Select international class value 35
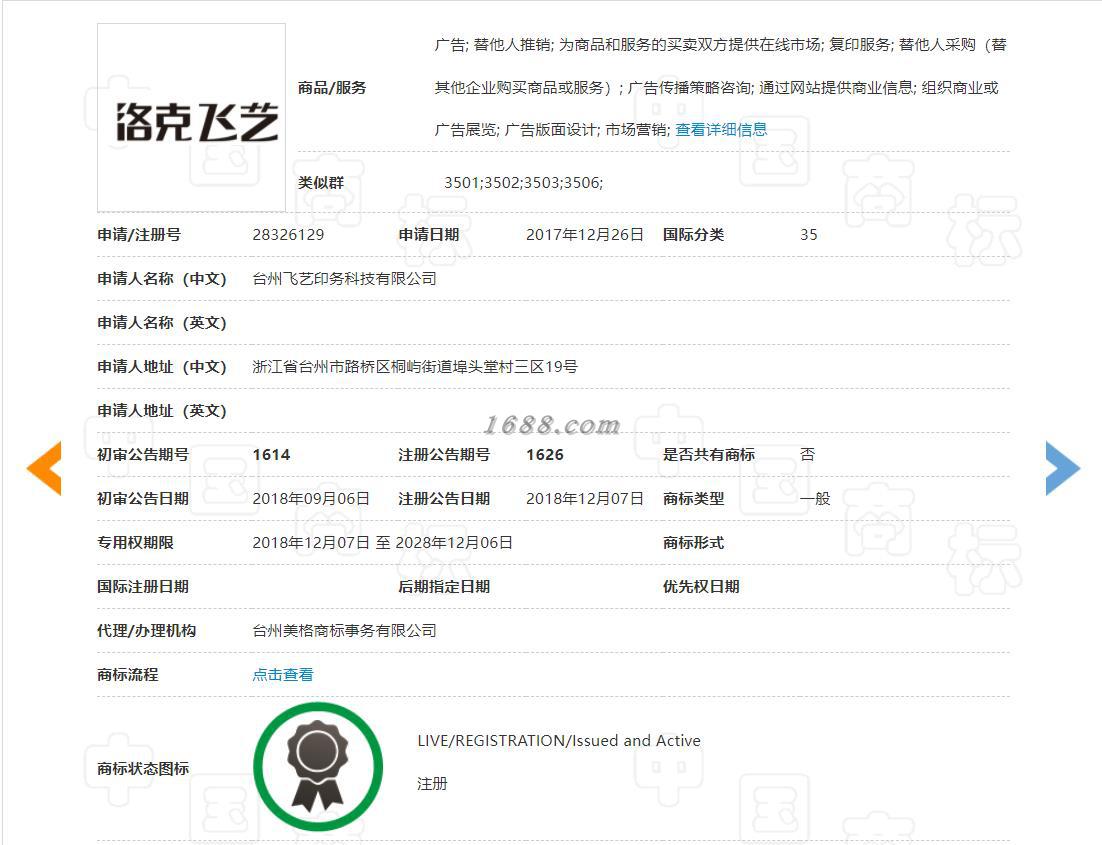The image size is (1102, 845). pos(808,235)
